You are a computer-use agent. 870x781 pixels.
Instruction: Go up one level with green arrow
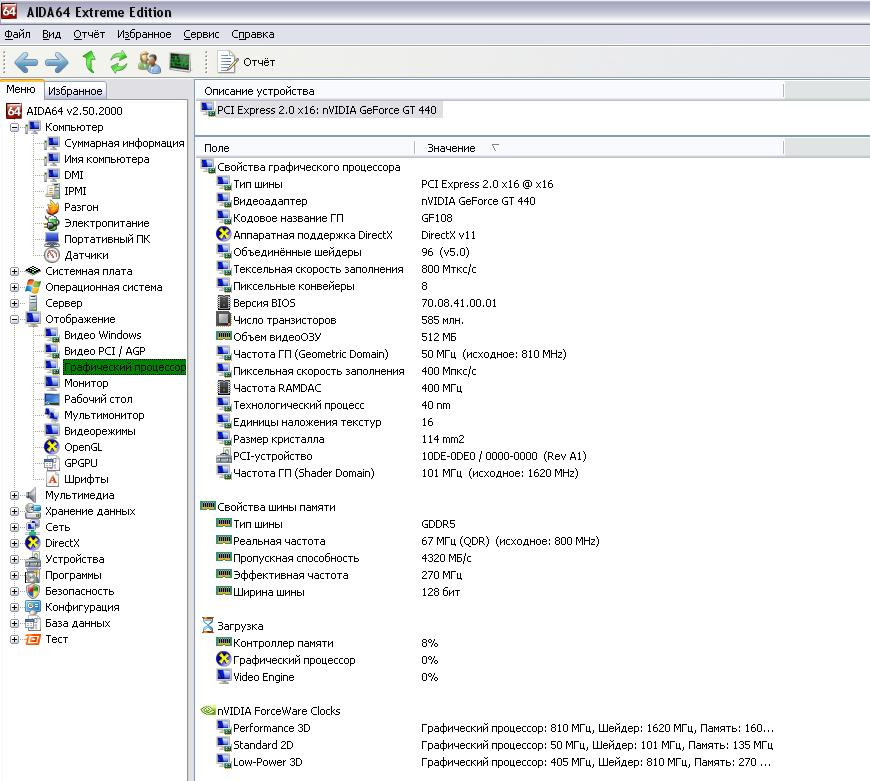(89, 62)
